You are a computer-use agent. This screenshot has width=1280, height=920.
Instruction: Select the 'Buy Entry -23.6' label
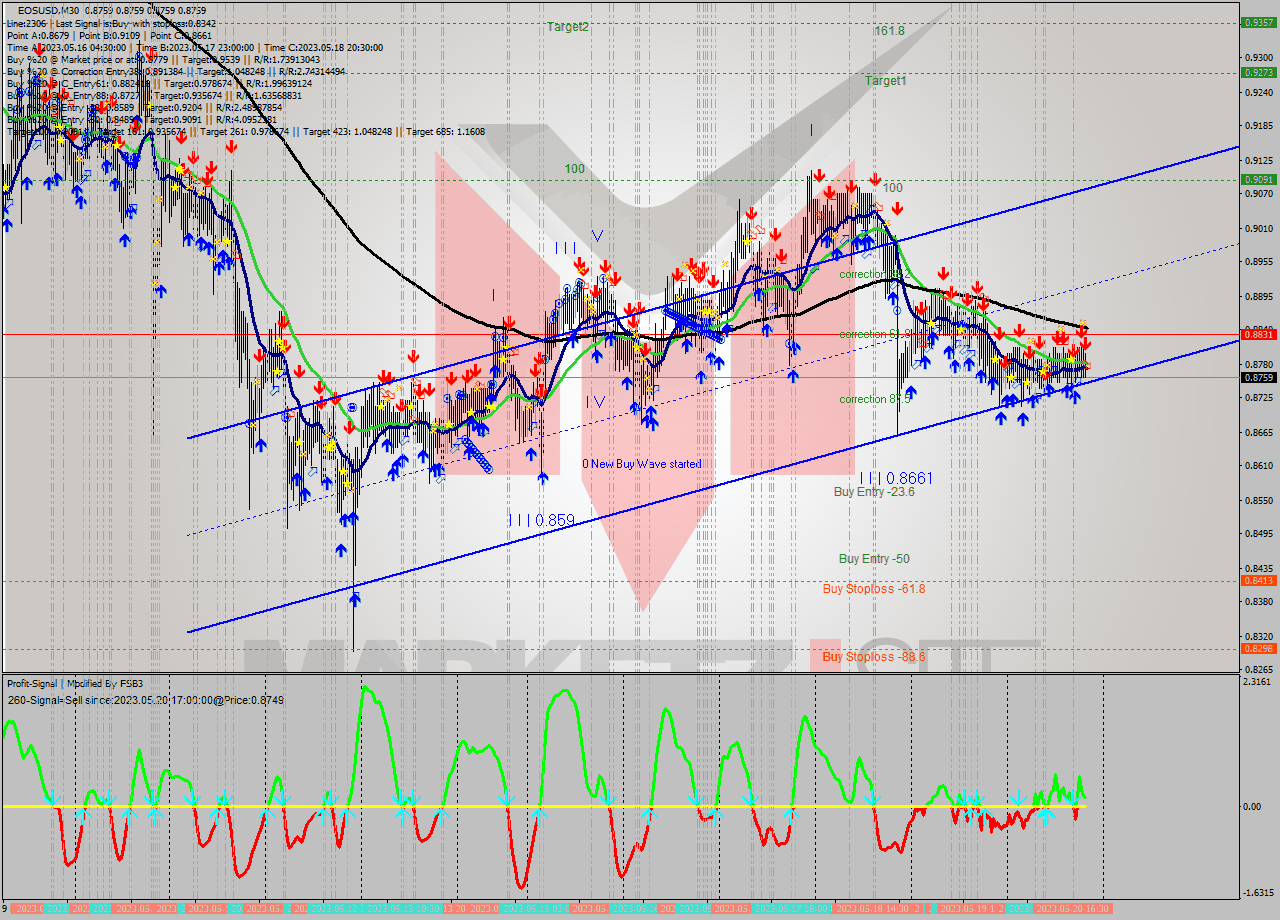point(874,492)
